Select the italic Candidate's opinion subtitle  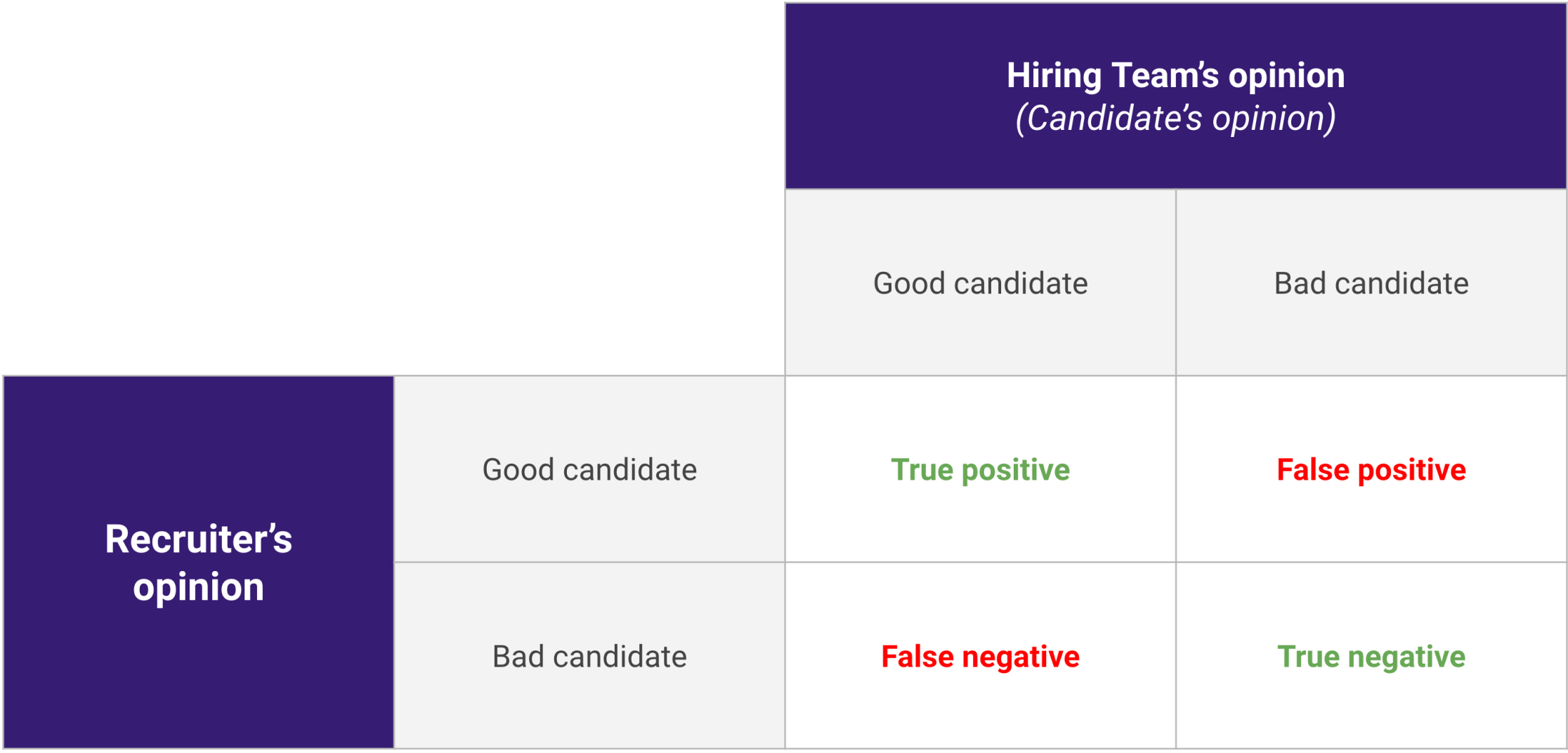1175,118
